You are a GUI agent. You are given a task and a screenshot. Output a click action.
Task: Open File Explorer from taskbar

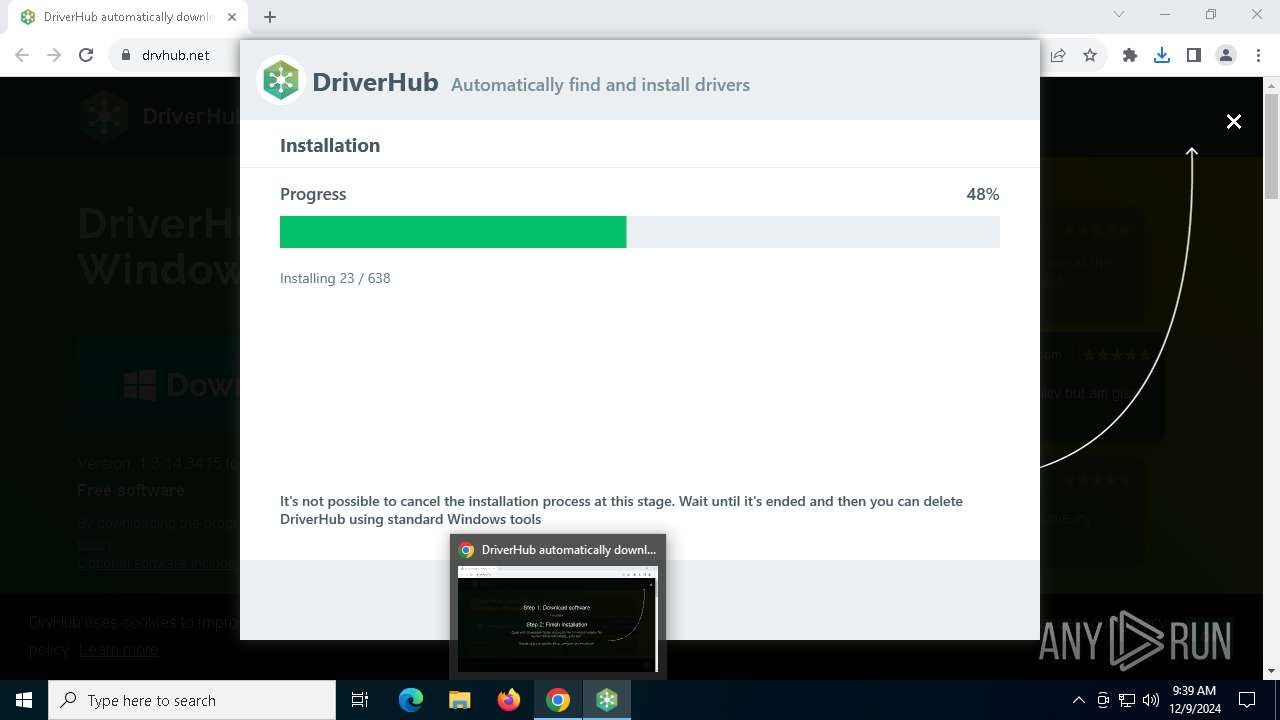[460, 700]
